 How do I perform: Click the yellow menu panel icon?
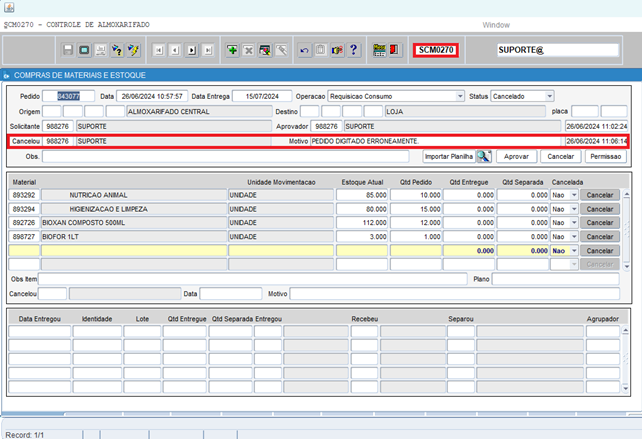pos(379,50)
